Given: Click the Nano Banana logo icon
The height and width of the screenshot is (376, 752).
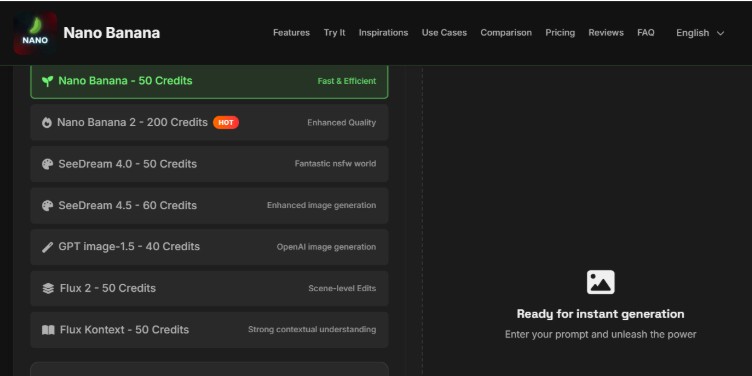Looking at the screenshot, I should 35,33.
